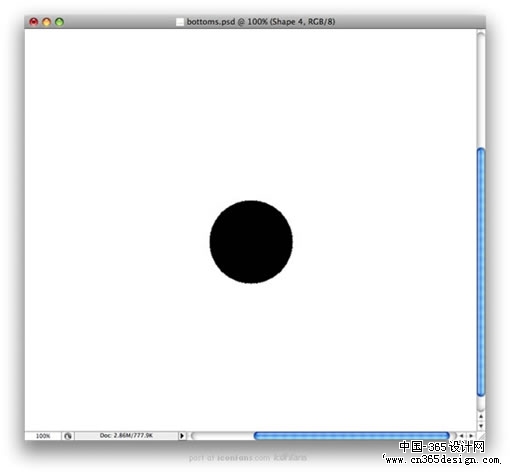
Task: Close the bottoms.psd document window
Action: tap(34, 22)
